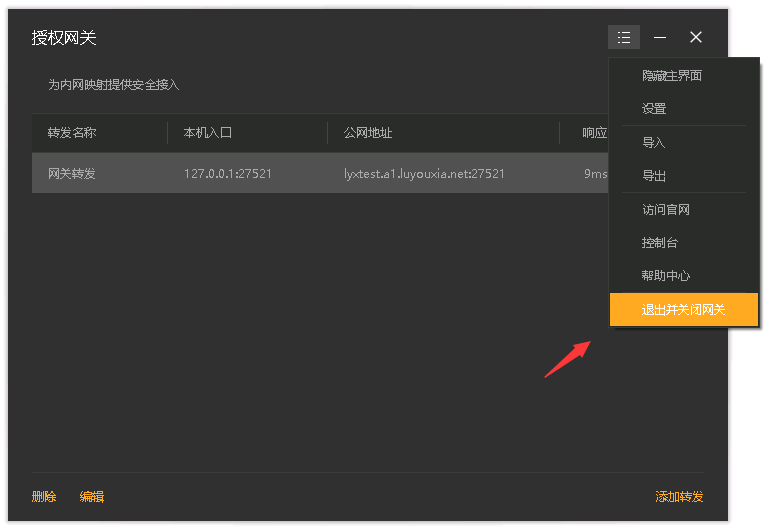
Task: Click 添加转发 at bottom right
Action: coord(679,497)
